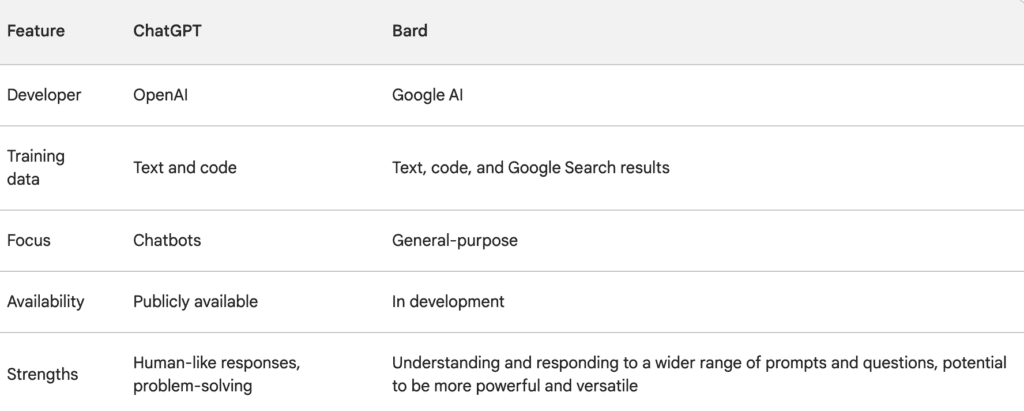
Task: Click the 'Text and code' cell
Action: 185,168
